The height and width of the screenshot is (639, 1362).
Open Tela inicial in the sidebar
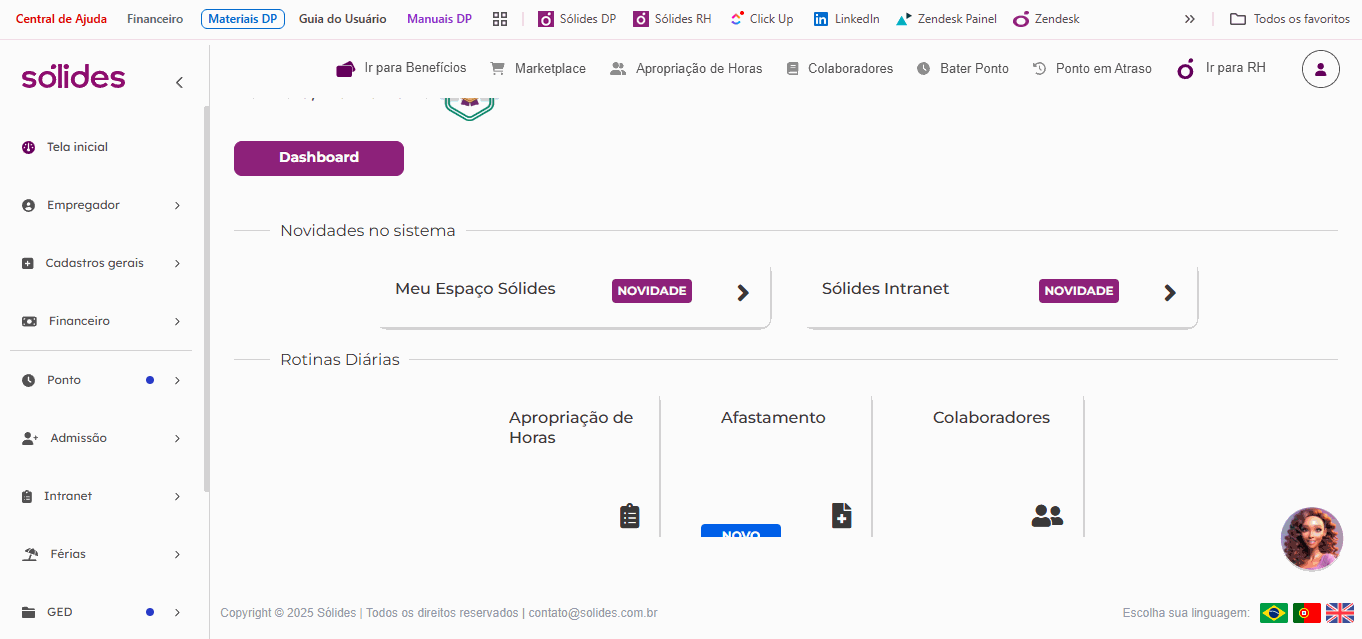coord(101,147)
